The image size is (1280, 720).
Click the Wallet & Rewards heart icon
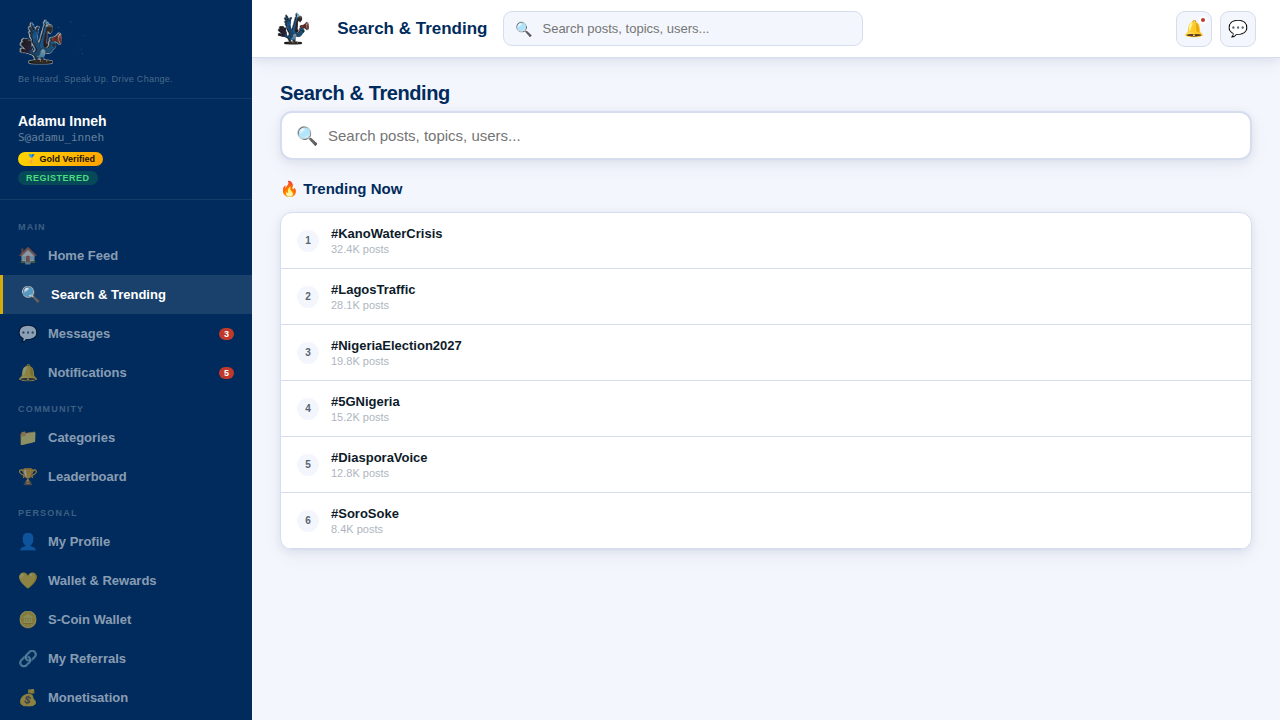click(28, 581)
